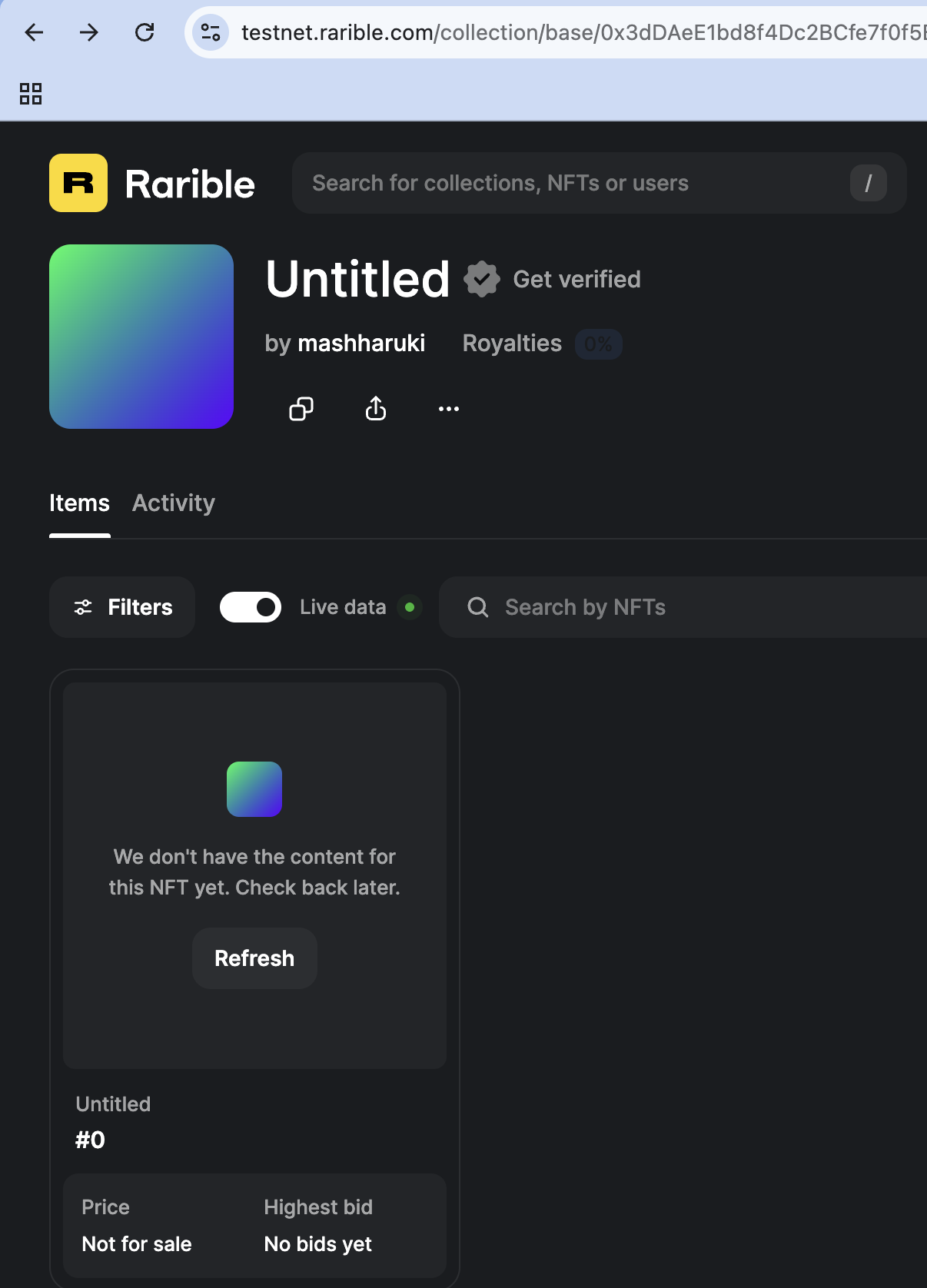Screen dimensions: 927x1288
Task: Click the site information icon in address bar
Action: click(x=211, y=32)
